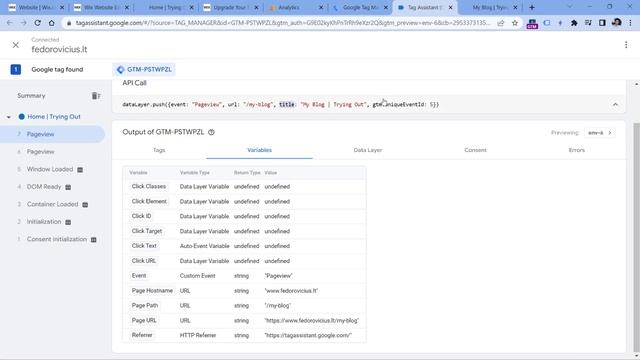Clear event list with trash icon

tap(96, 96)
